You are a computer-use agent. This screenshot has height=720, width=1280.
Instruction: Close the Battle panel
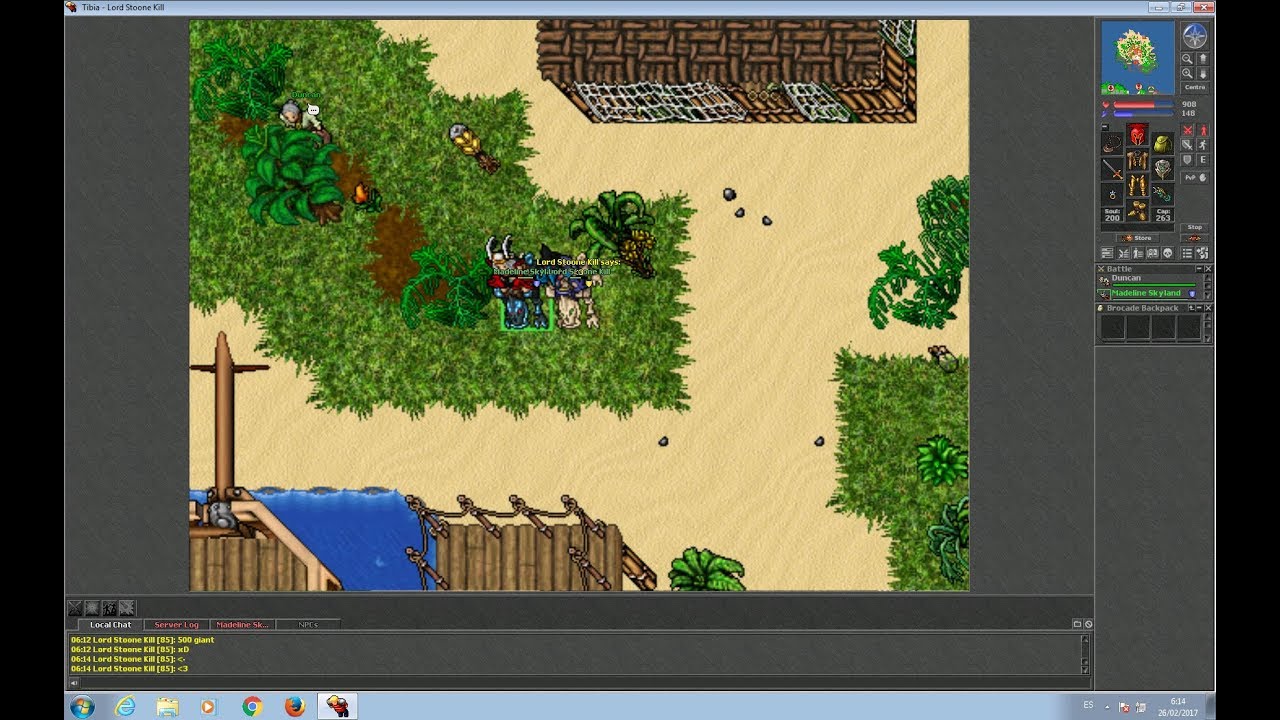pyautogui.click(x=1208, y=269)
